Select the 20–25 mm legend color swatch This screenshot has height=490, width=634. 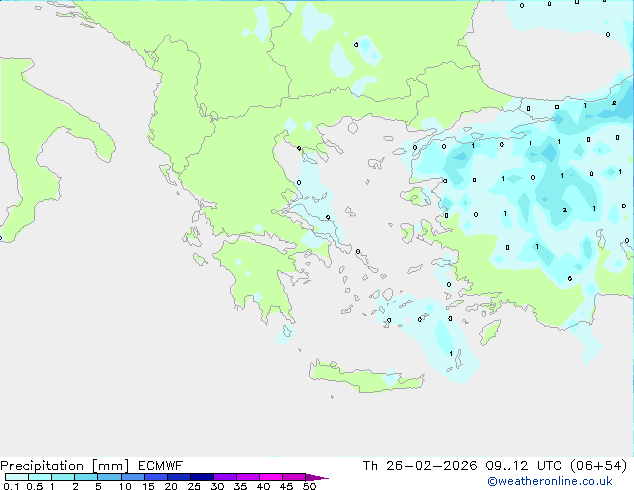tap(179, 477)
